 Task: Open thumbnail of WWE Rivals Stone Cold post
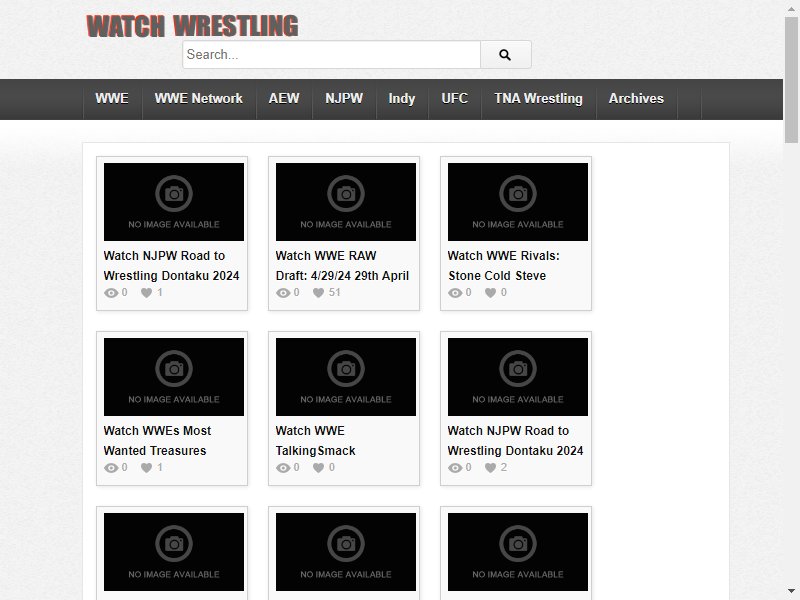[518, 202]
